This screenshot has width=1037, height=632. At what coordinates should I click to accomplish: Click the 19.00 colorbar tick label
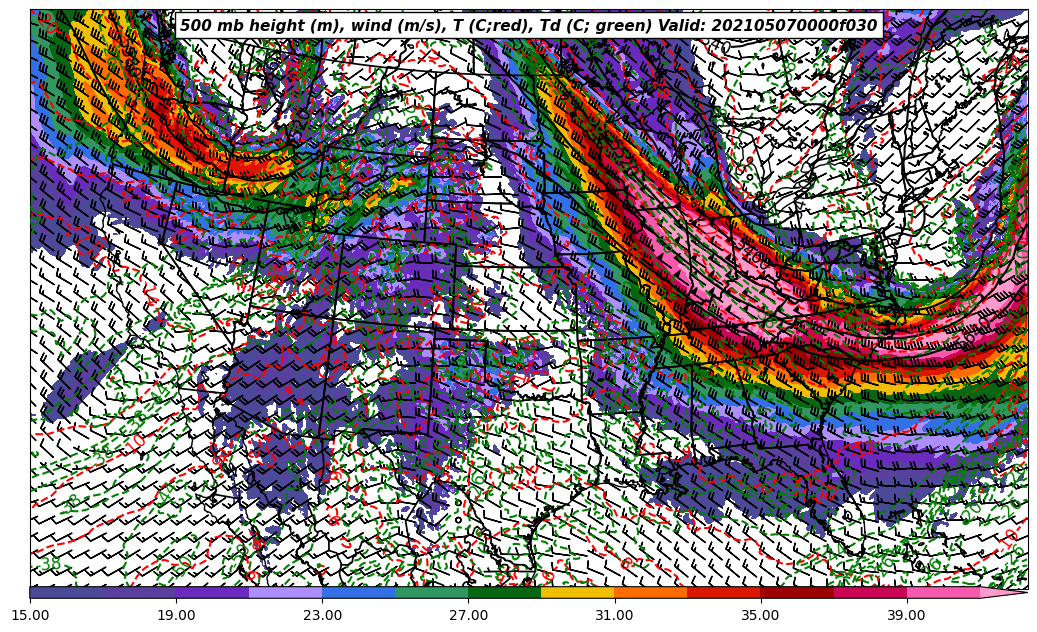(x=177, y=615)
